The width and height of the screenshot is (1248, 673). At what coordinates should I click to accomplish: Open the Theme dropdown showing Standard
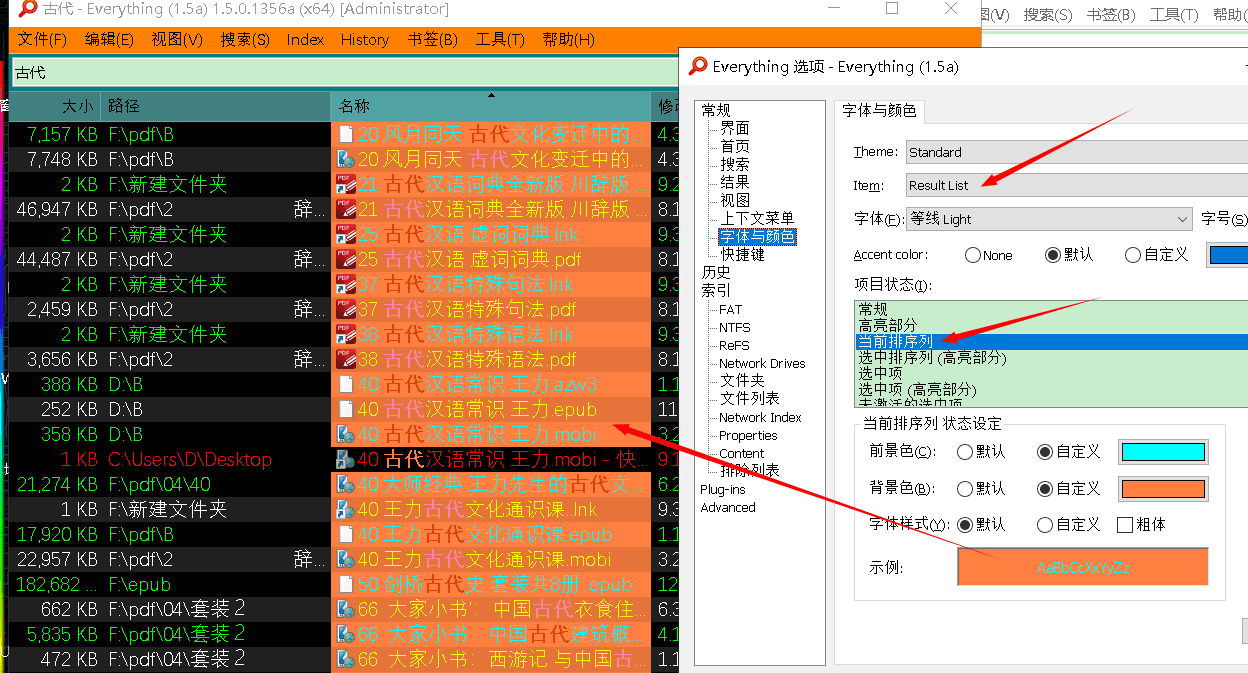tap(1076, 152)
